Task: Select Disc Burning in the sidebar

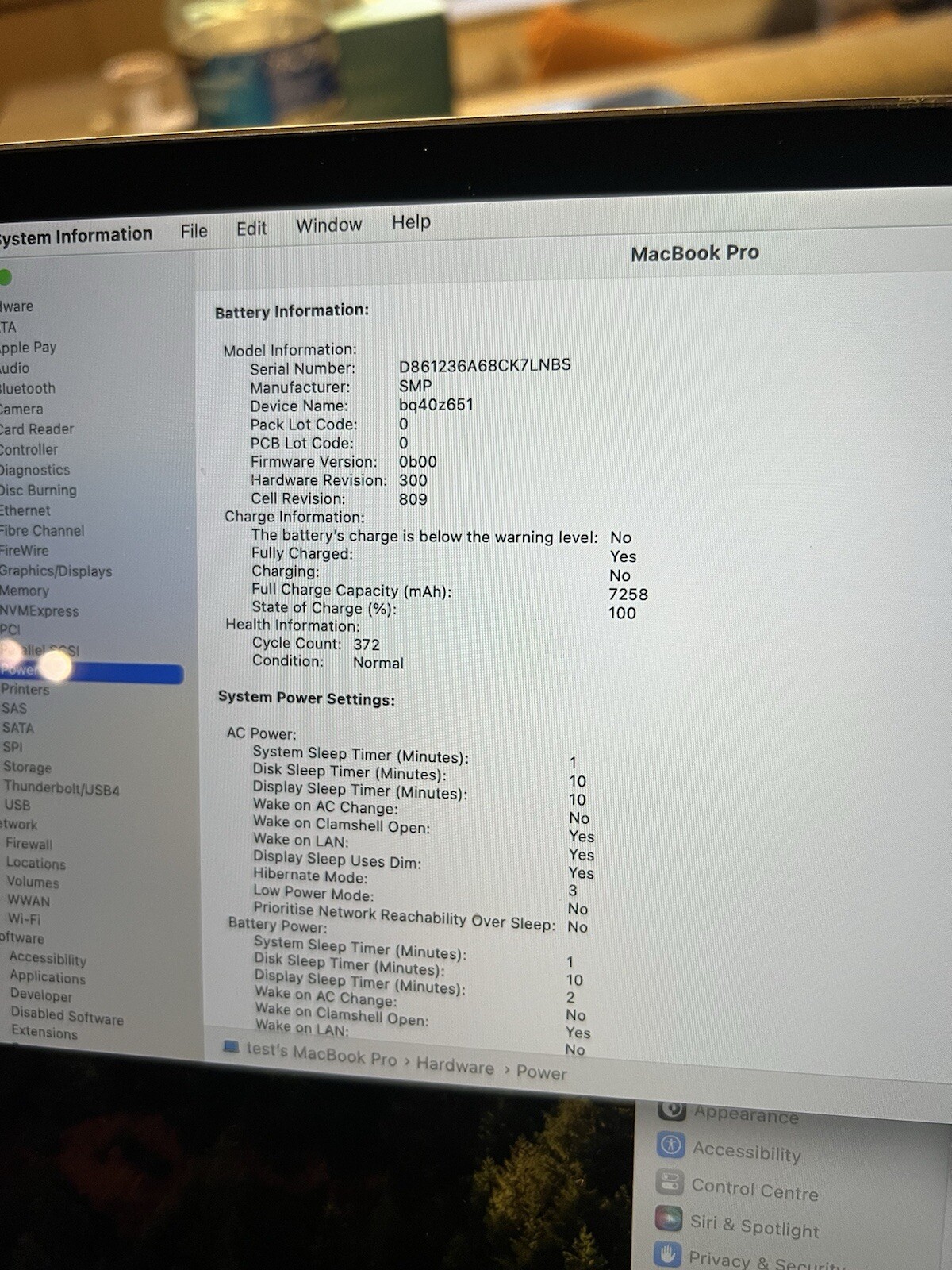Action: click(x=38, y=490)
